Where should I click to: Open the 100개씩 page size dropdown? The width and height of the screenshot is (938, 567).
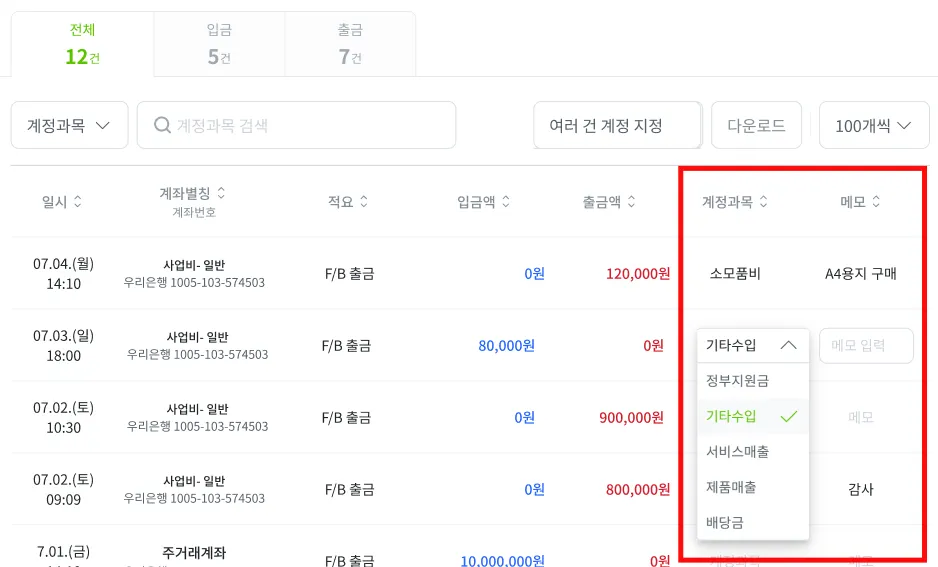[874, 125]
